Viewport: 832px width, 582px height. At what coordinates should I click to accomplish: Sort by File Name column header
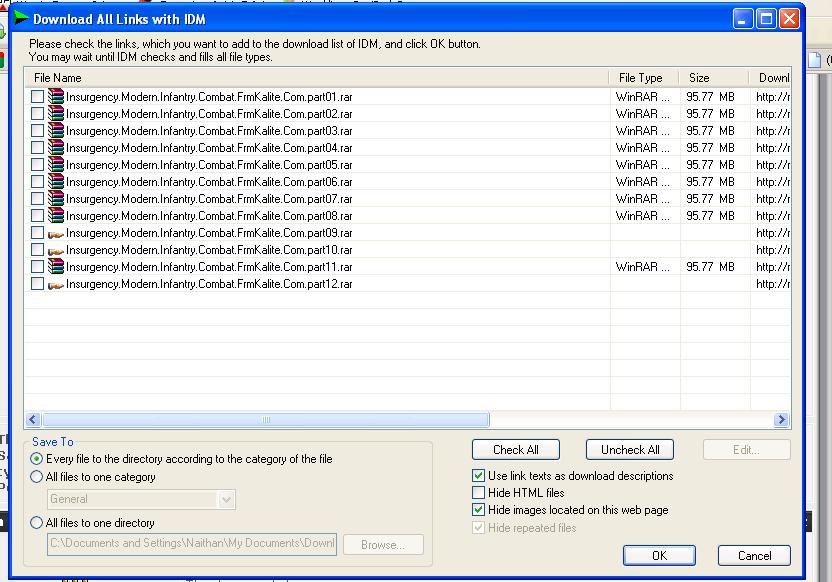point(316,78)
